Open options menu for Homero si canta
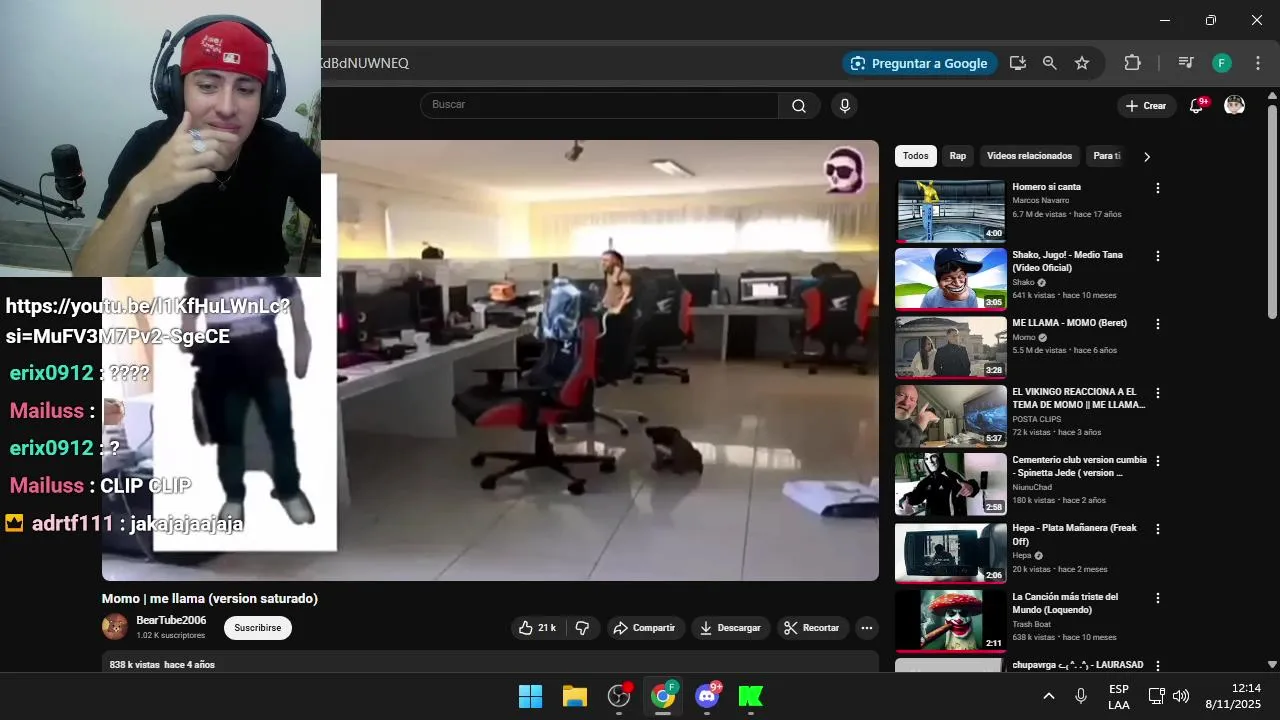This screenshot has height=720, width=1280. coord(1158,188)
